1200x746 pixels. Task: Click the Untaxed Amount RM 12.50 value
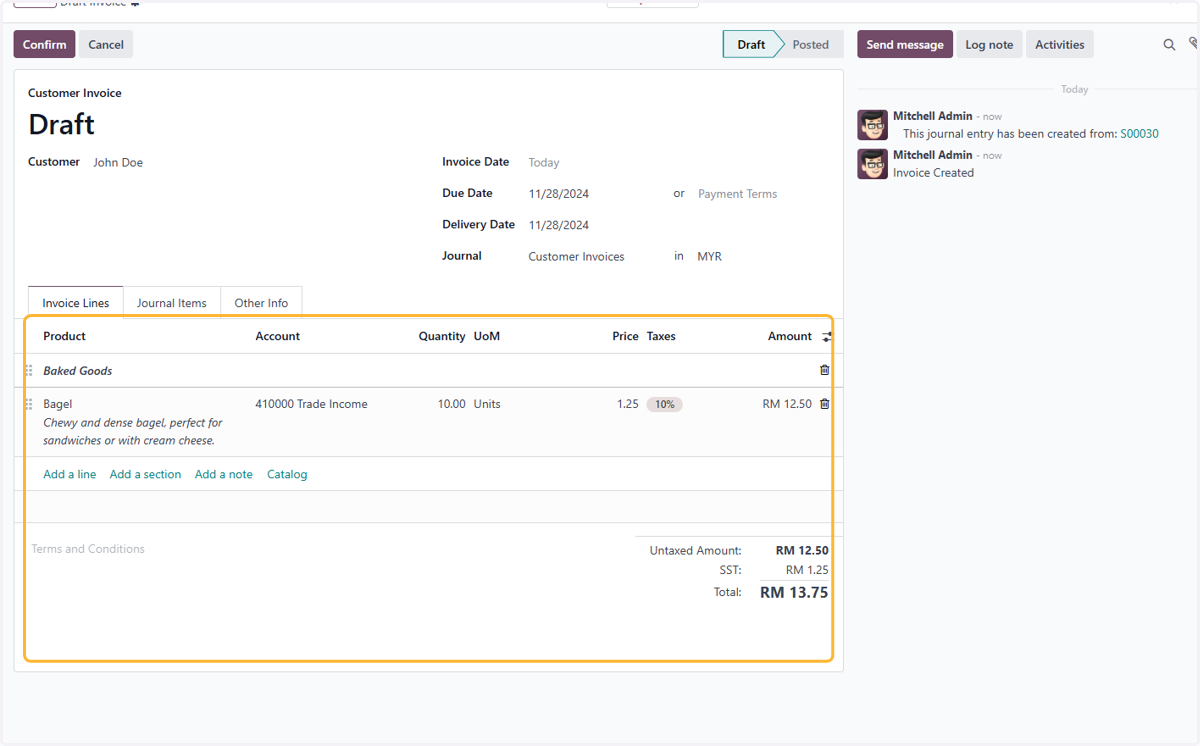tap(802, 550)
